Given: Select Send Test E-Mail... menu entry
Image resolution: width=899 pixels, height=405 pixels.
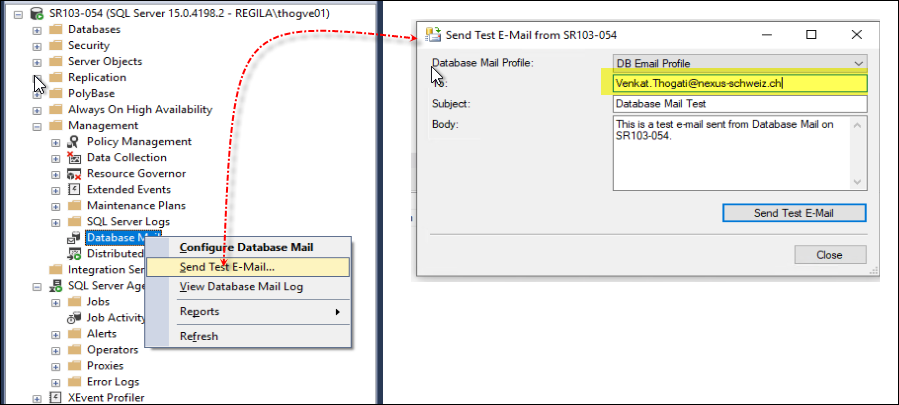Looking at the screenshot, I should [248, 267].
